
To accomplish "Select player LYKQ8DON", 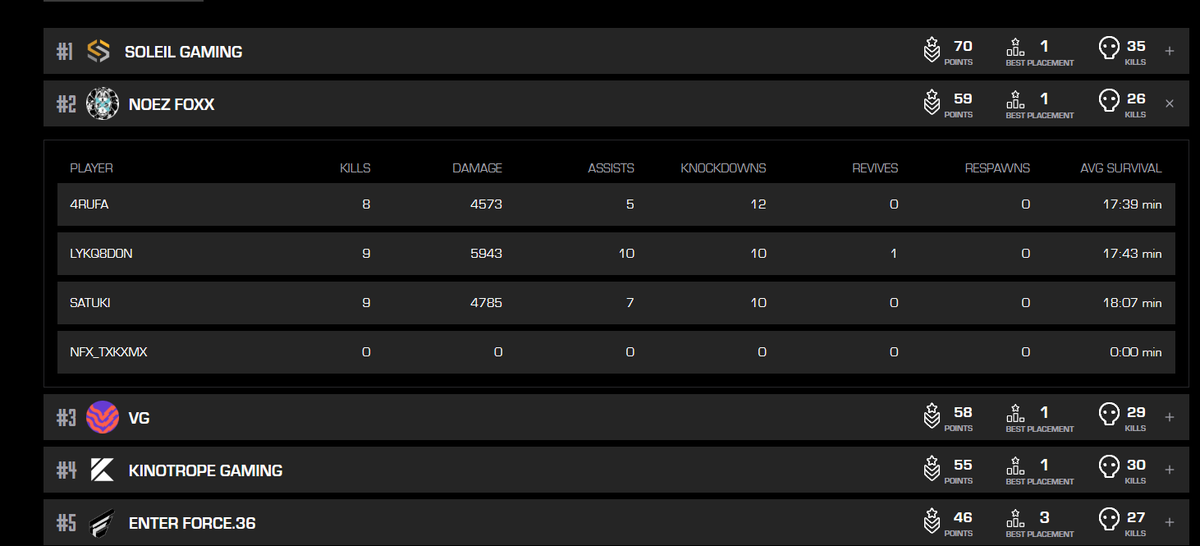I will pos(101,253).
